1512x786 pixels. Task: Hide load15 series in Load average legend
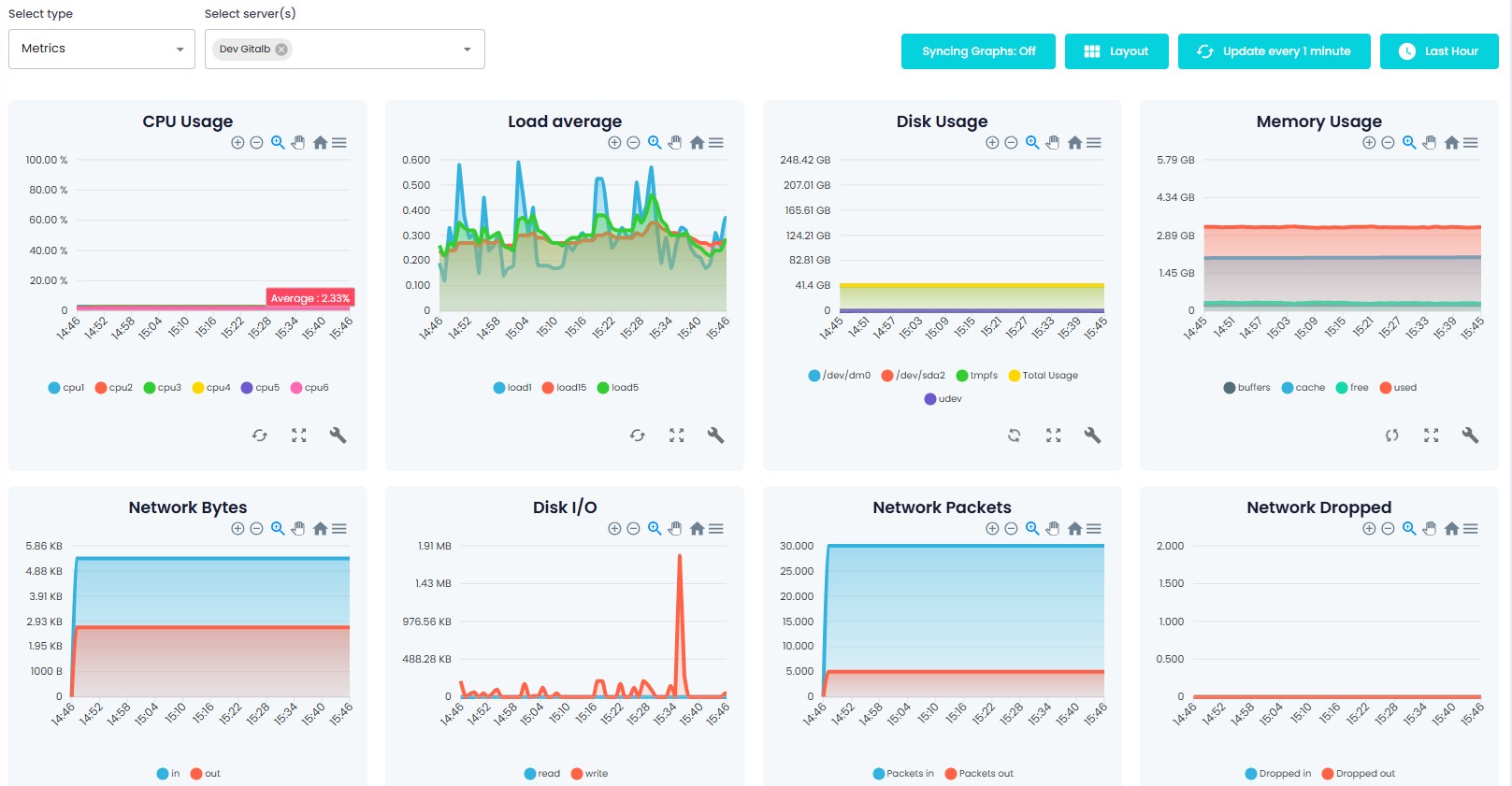tap(564, 388)
